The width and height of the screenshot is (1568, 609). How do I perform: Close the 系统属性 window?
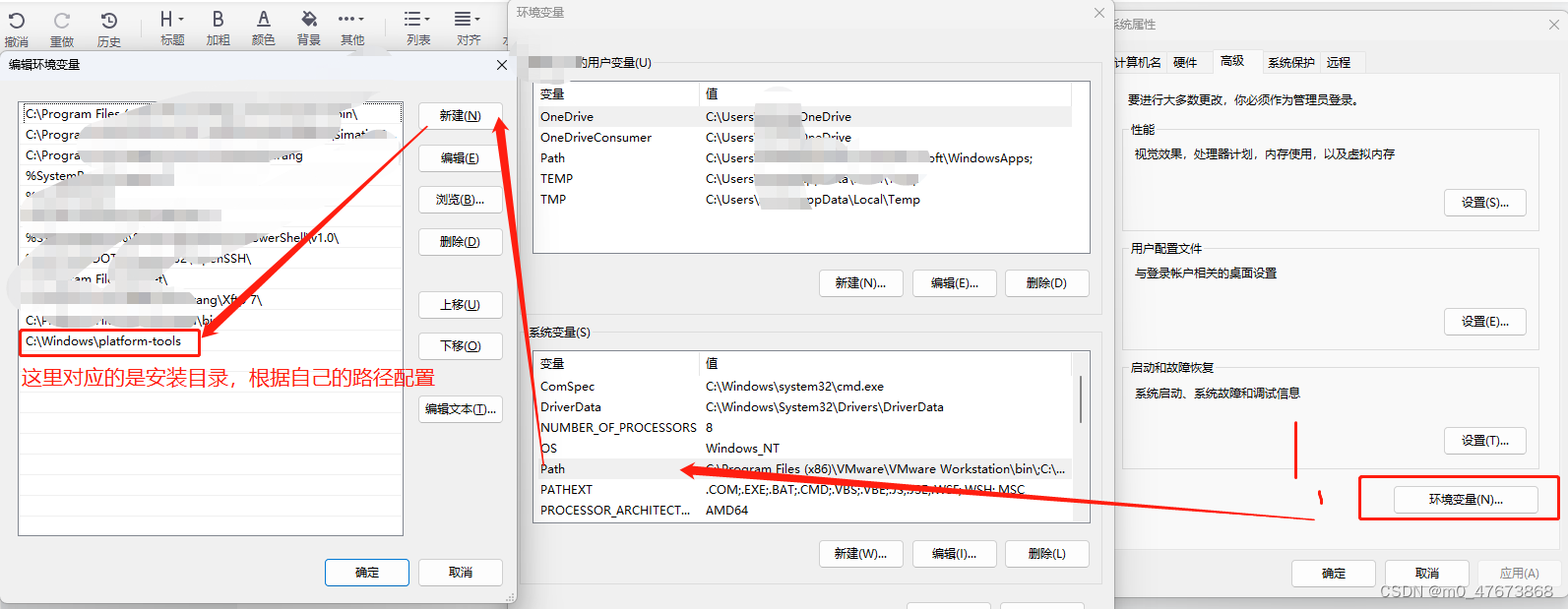[1554, 25]
